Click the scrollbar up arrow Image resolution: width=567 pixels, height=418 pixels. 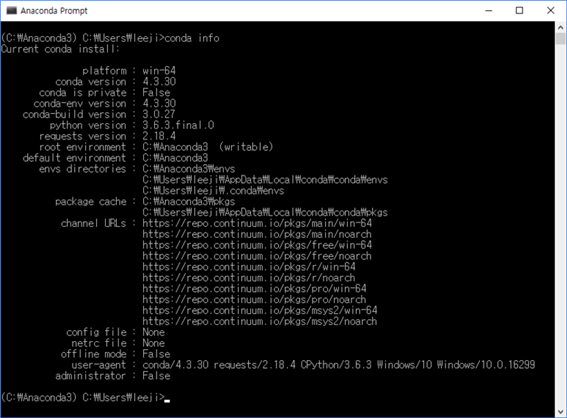click(x=560, y=27)
